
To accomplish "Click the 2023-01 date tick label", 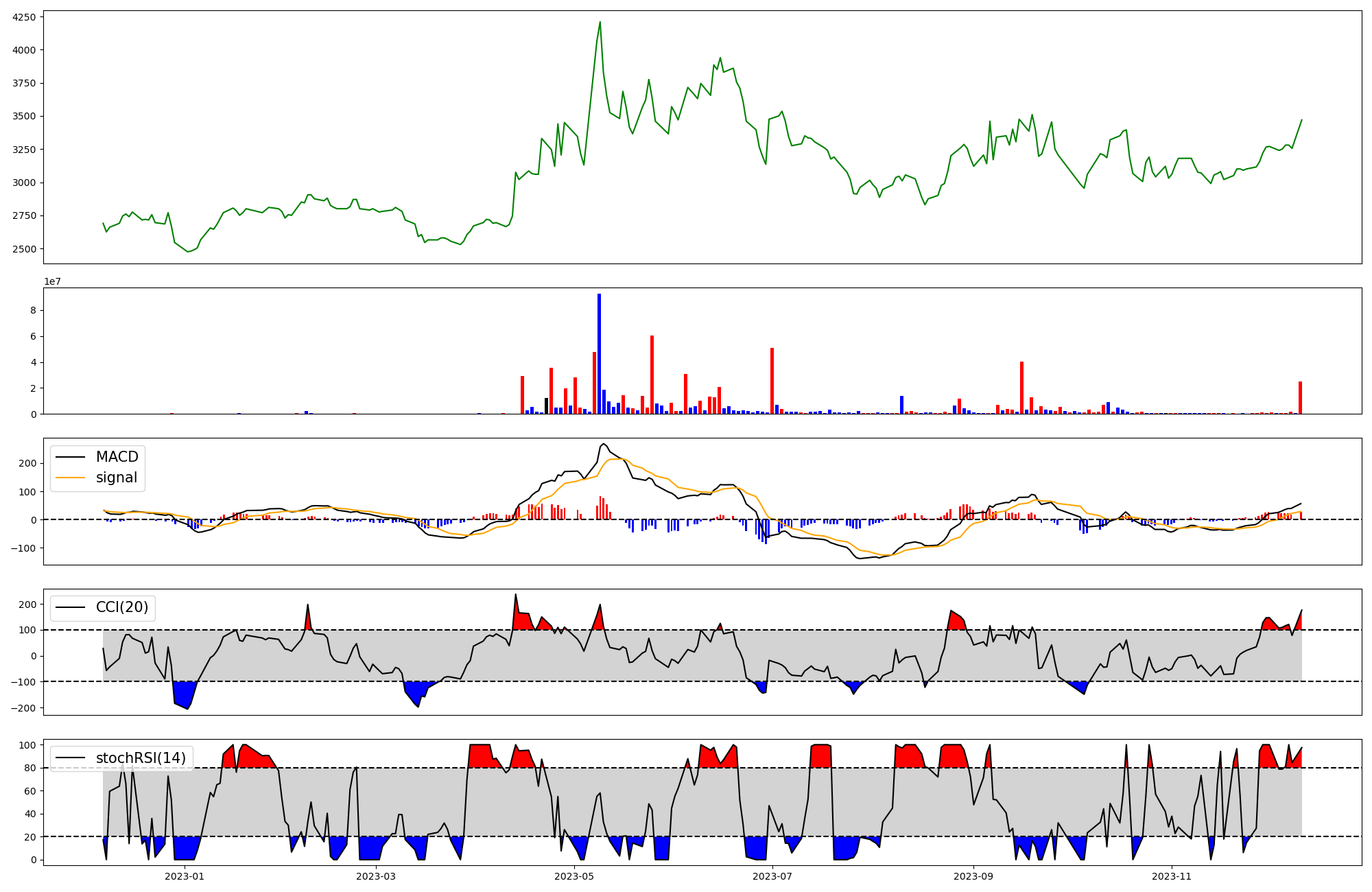I will point(185,876).
